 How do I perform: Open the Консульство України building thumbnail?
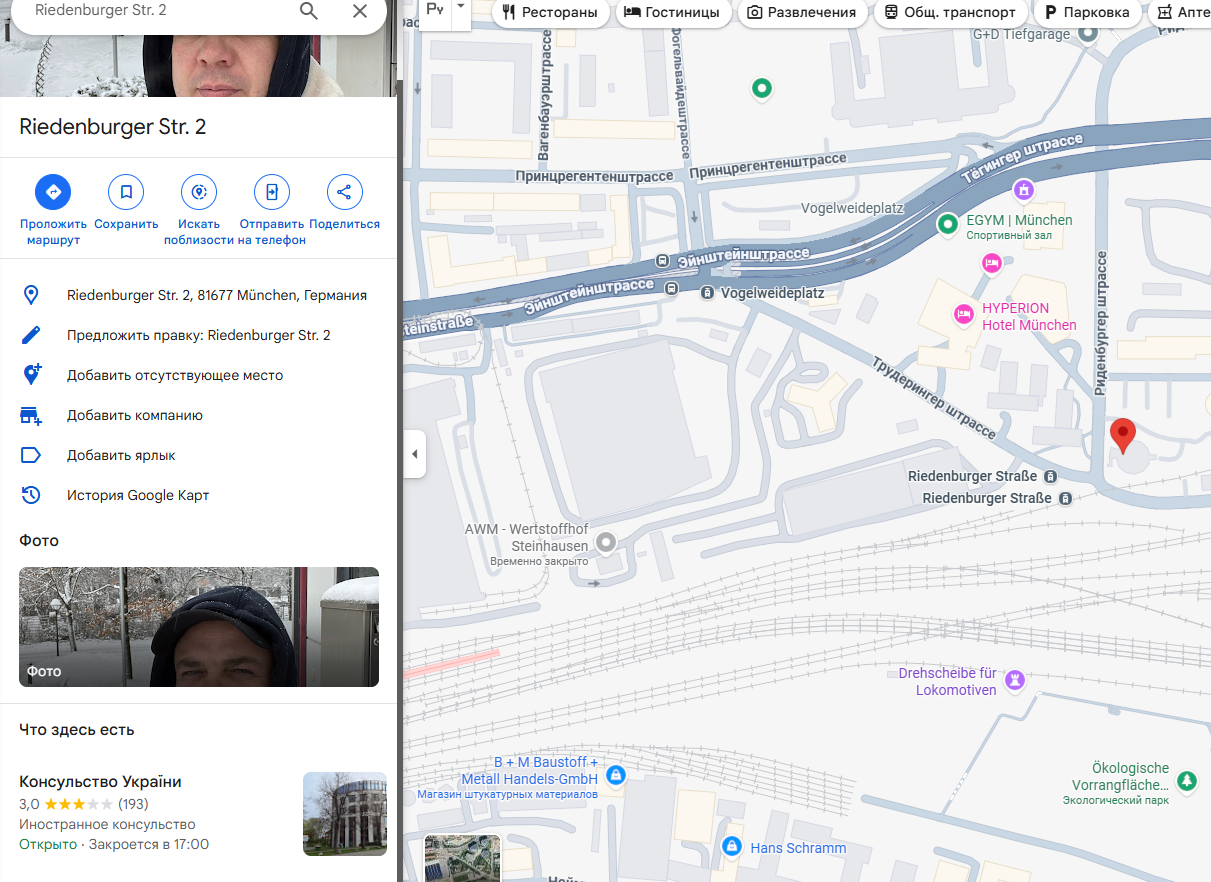345,814
